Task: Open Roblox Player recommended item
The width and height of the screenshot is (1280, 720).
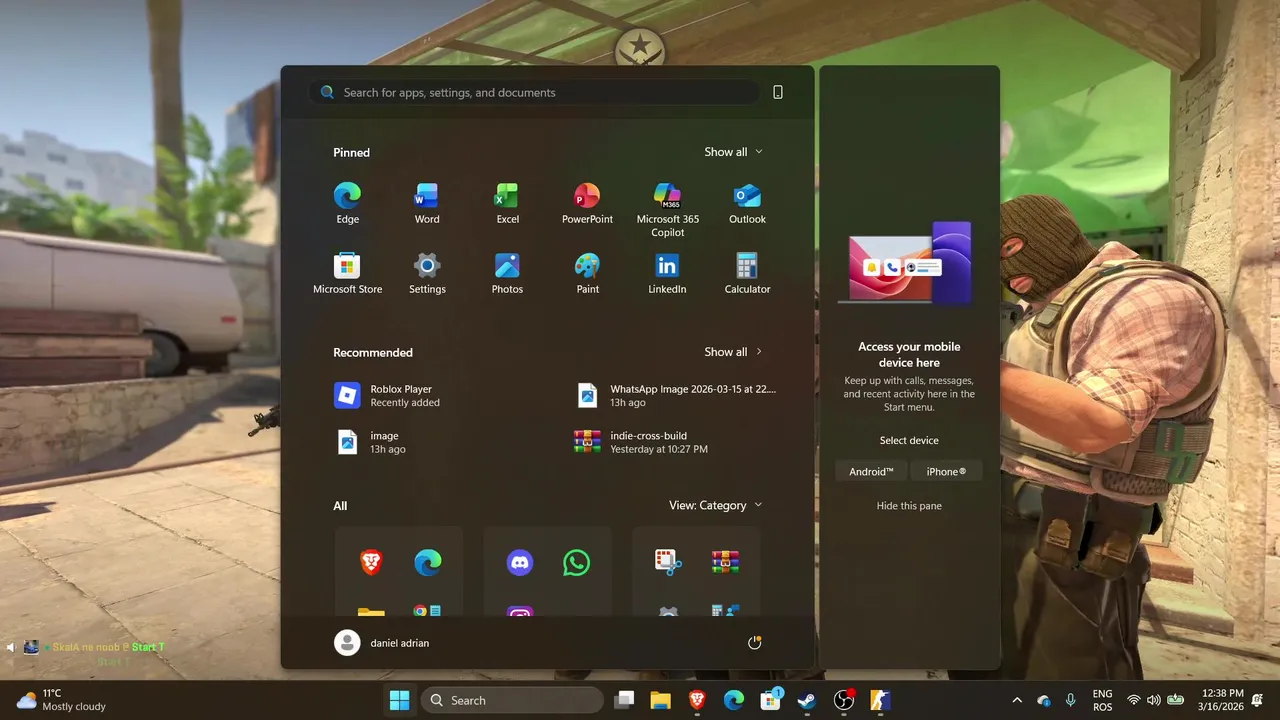Action: 447,396
